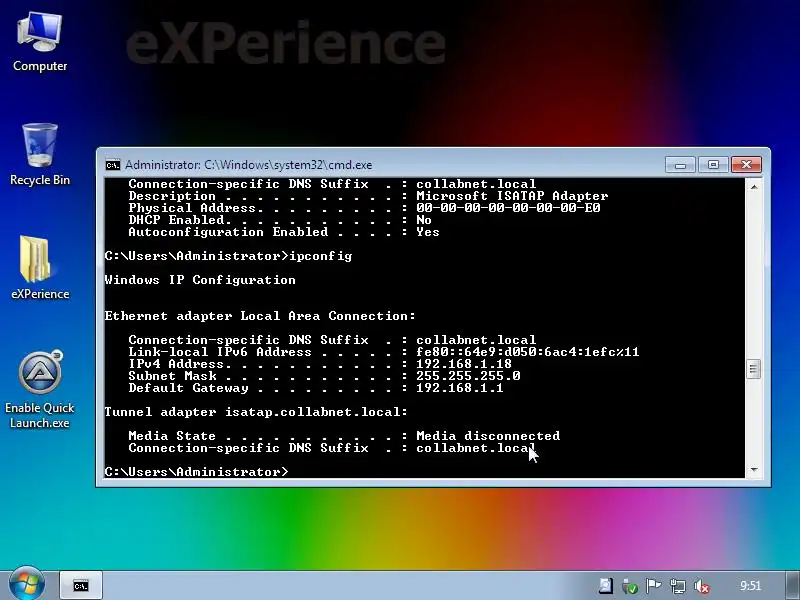Close the Administrator cmd.exe window
The height and width of the screenshot is (600, 800).
pos(746,164)
